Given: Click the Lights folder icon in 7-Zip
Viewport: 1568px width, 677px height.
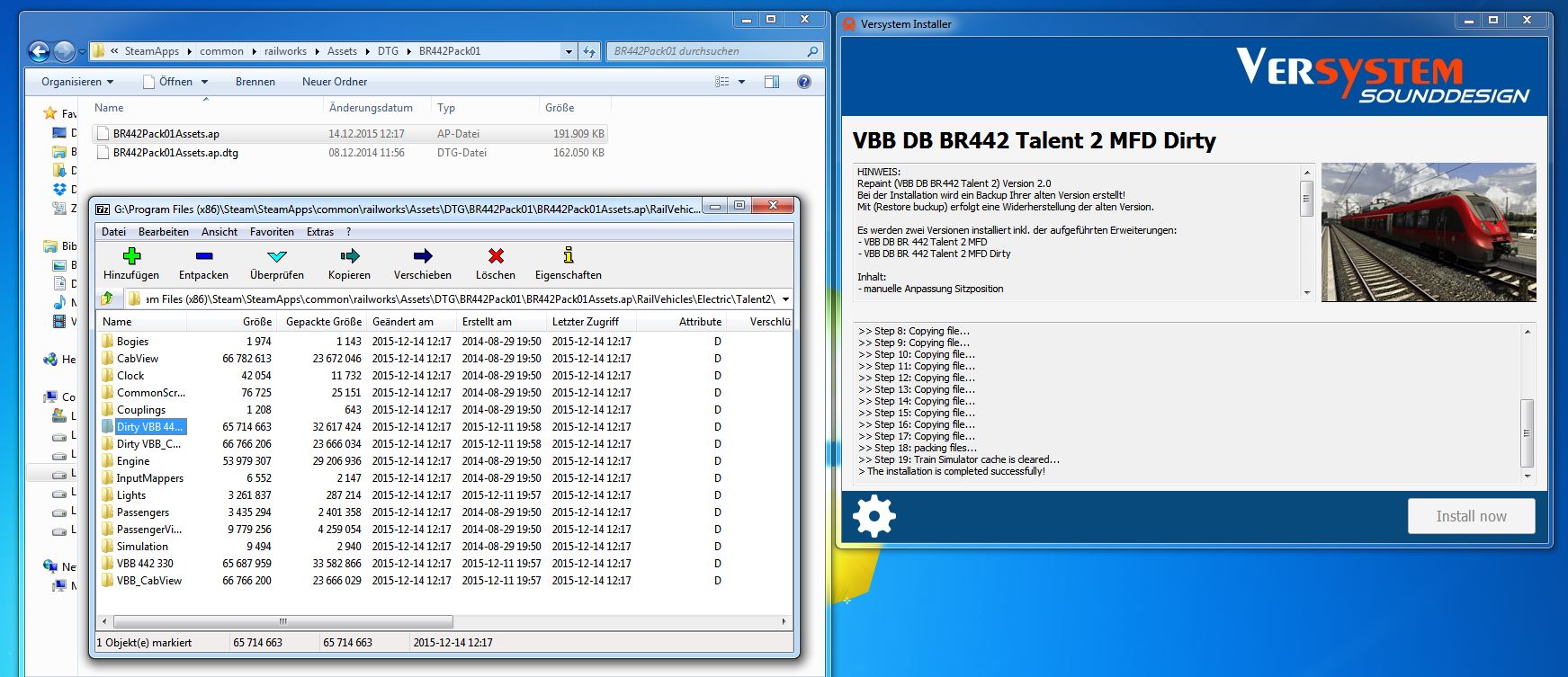Looking at the screenshot, I should pyautogui.click(x=108, y=495).
